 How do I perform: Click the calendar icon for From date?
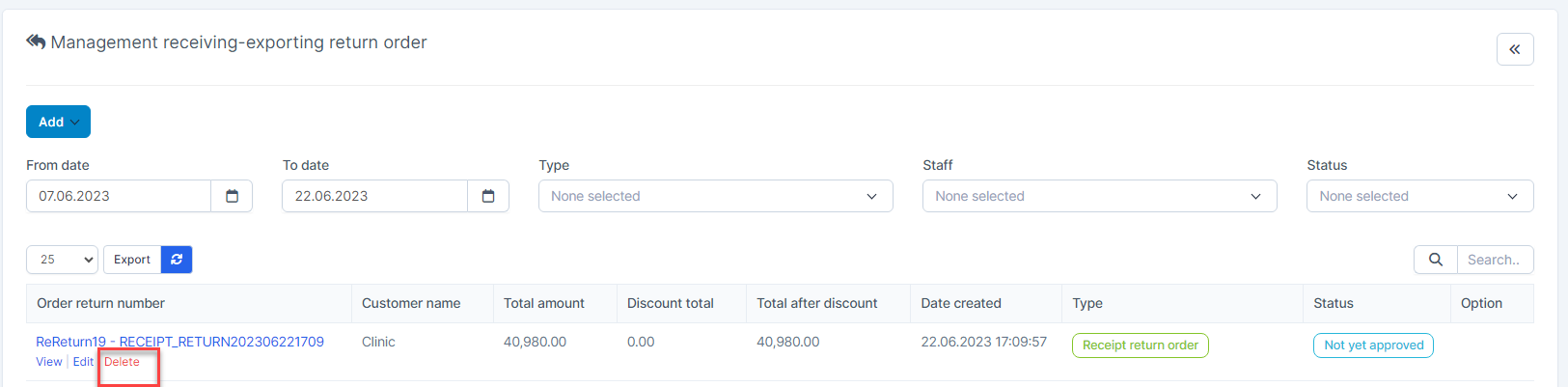pos(232,196)
